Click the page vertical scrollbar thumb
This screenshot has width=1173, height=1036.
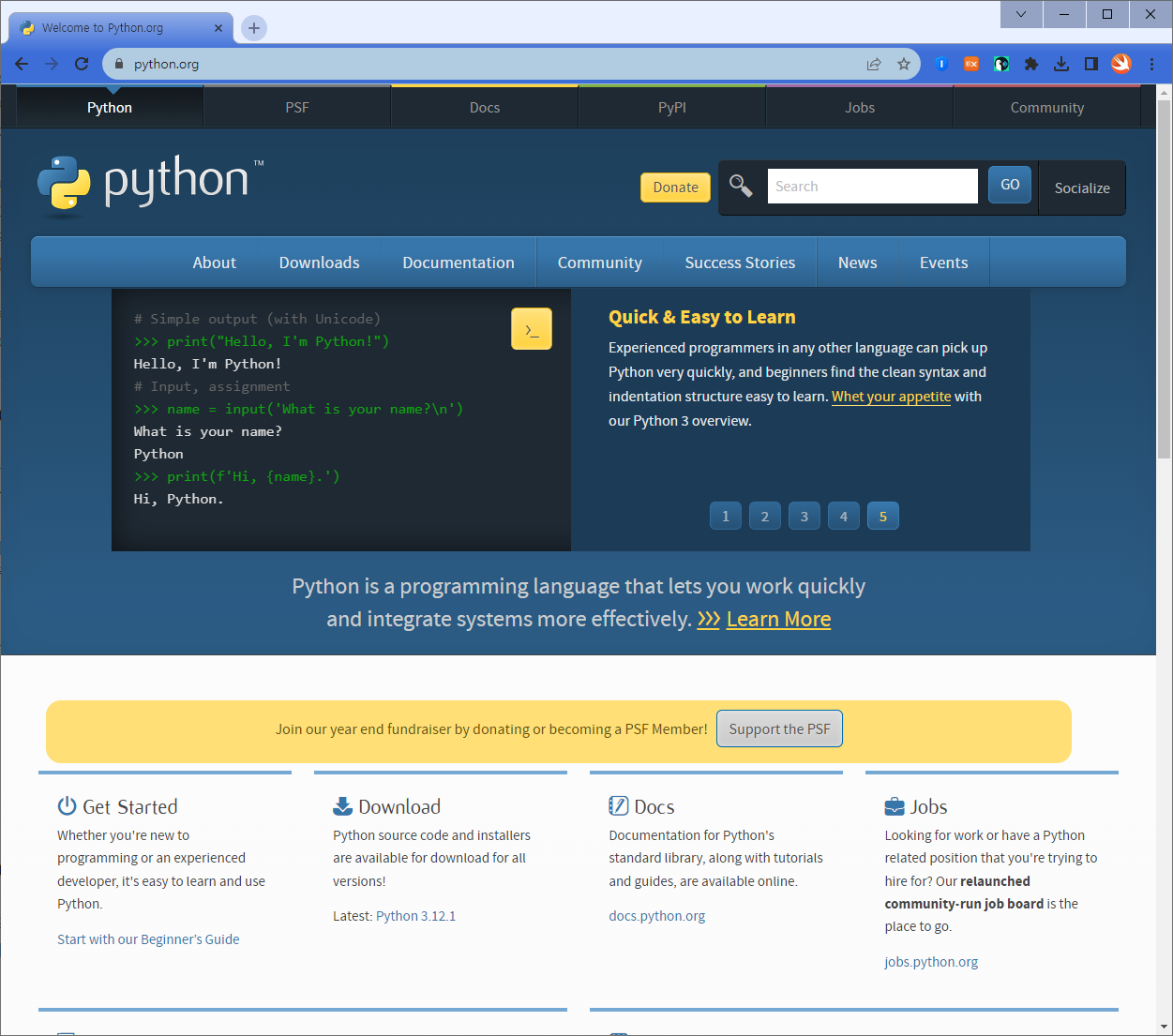[1164, 279]
